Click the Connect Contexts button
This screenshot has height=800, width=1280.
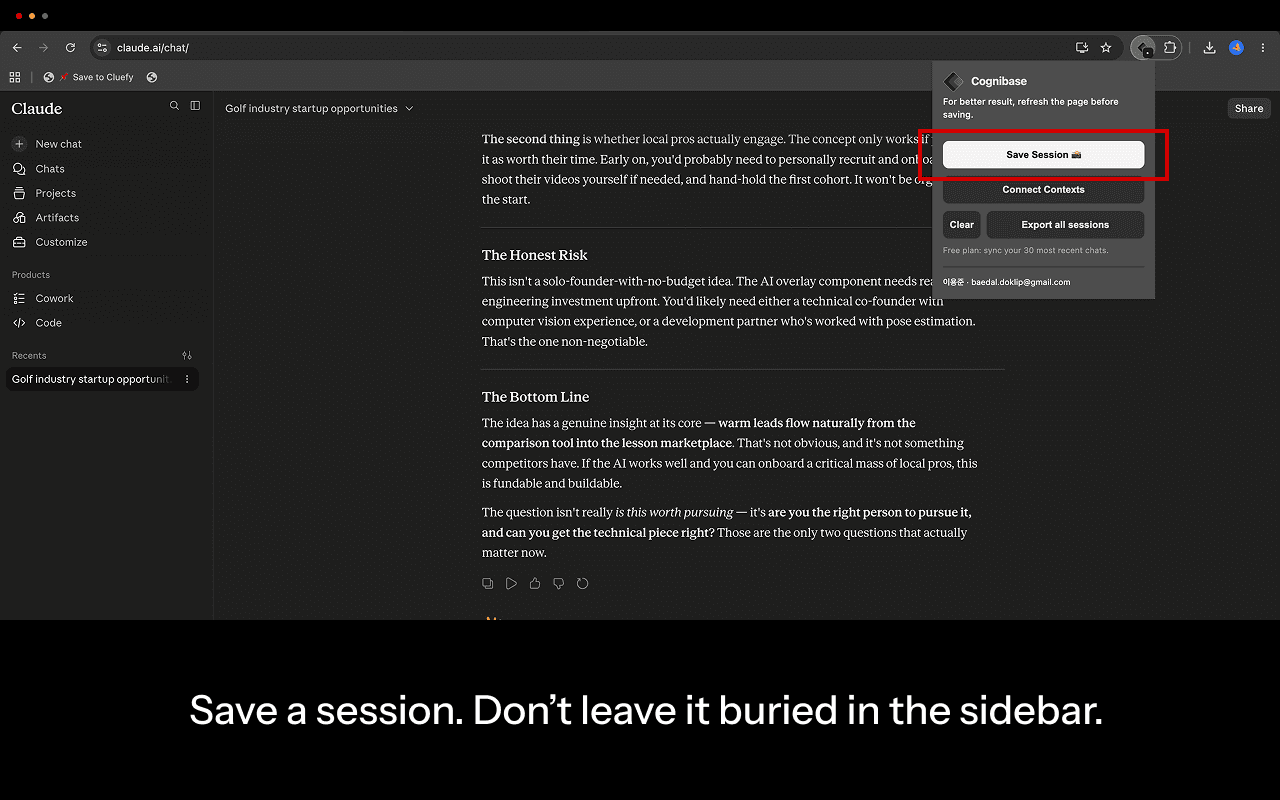tap(1043, 189)
